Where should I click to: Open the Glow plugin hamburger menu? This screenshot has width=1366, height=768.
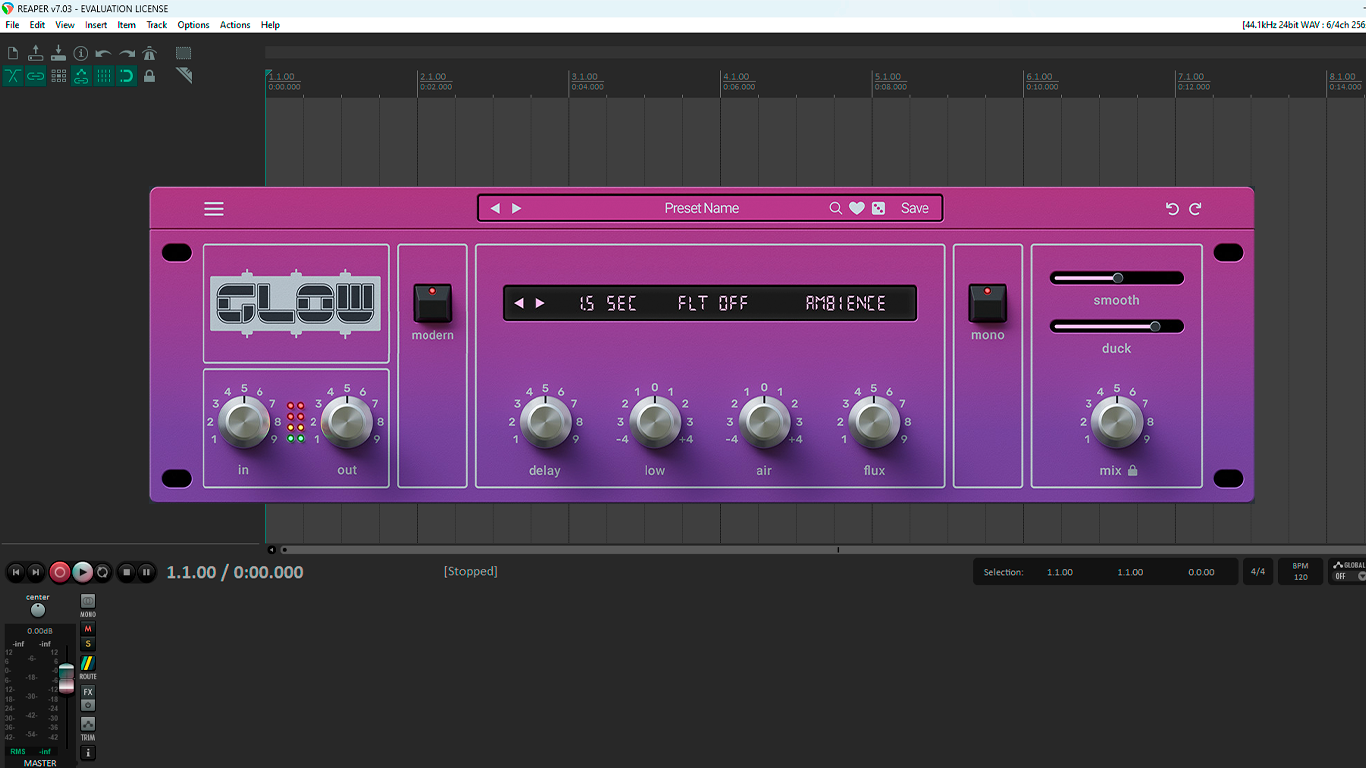(214, 209)
